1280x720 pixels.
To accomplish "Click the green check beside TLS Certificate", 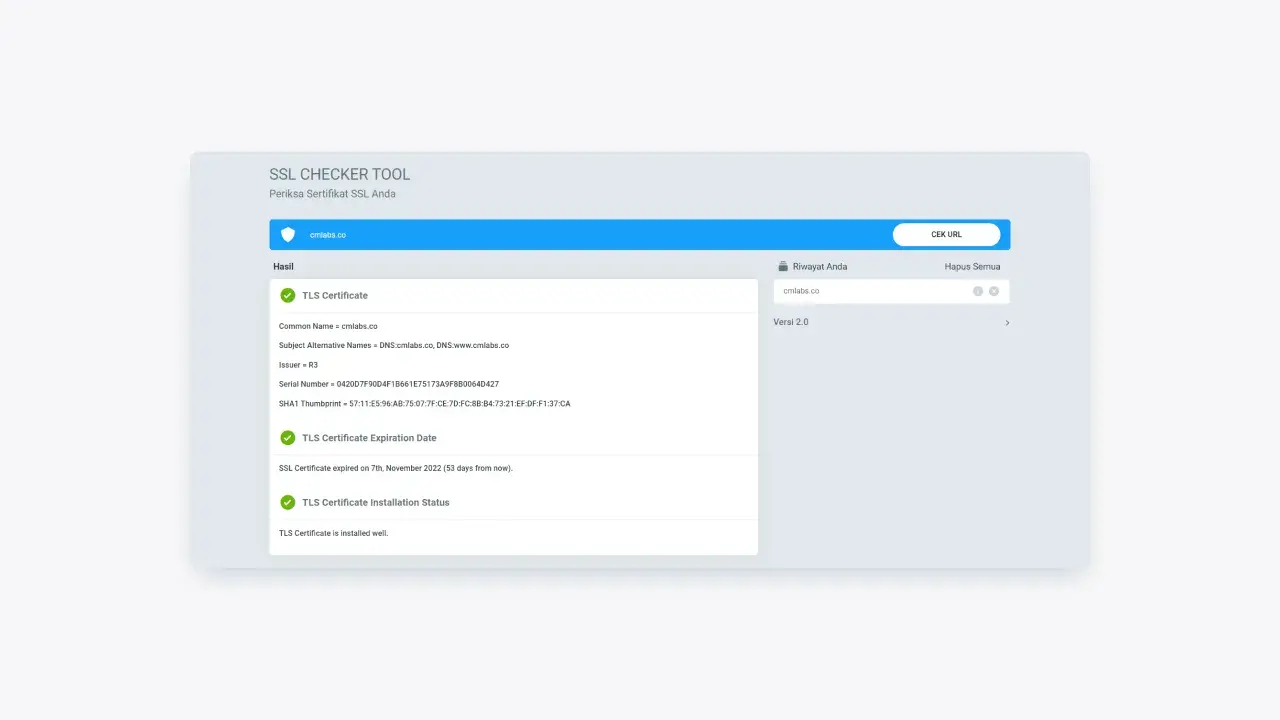I will tap(288, 296).
